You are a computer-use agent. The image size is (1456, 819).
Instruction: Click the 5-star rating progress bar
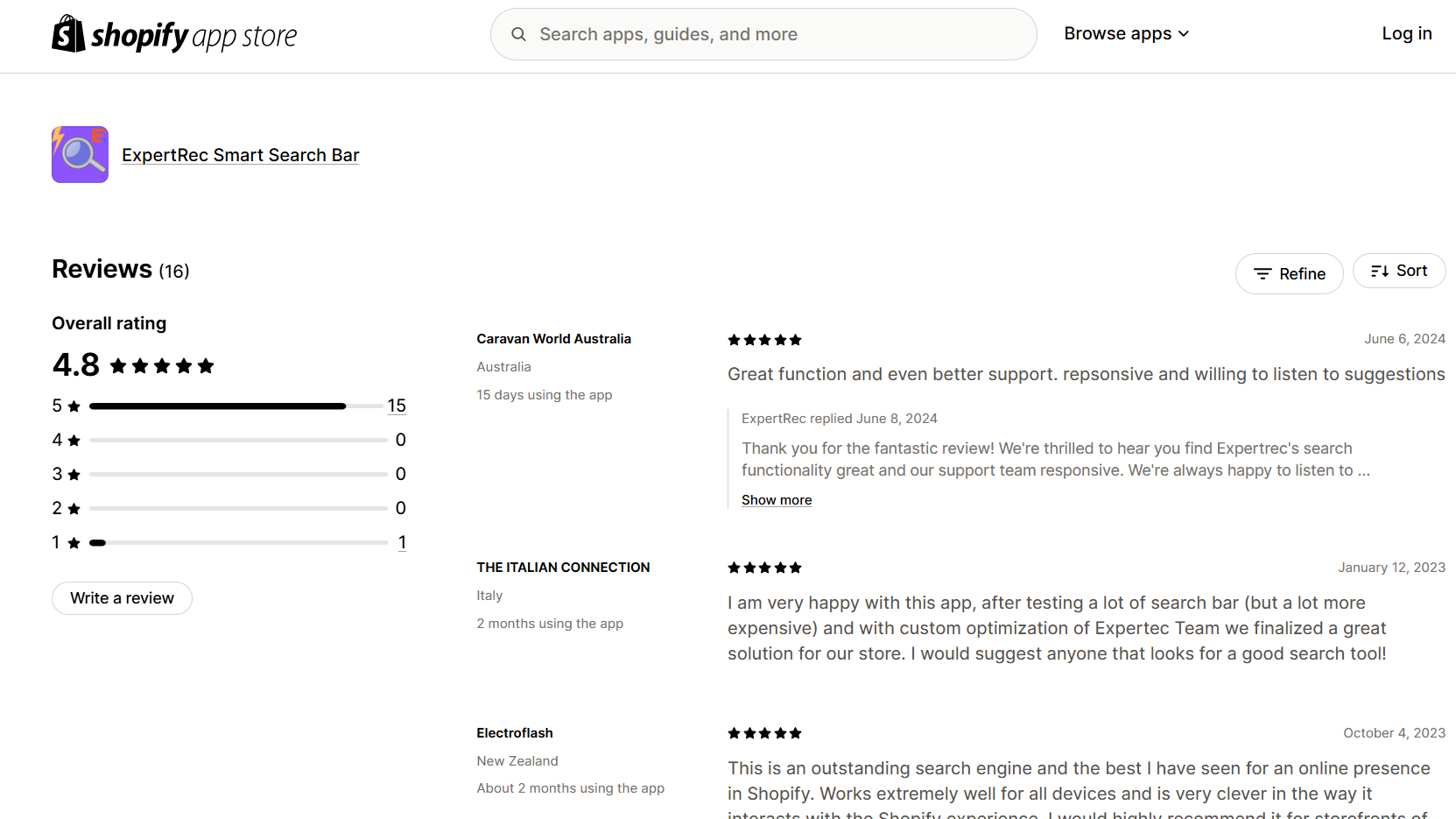point(237,406)
